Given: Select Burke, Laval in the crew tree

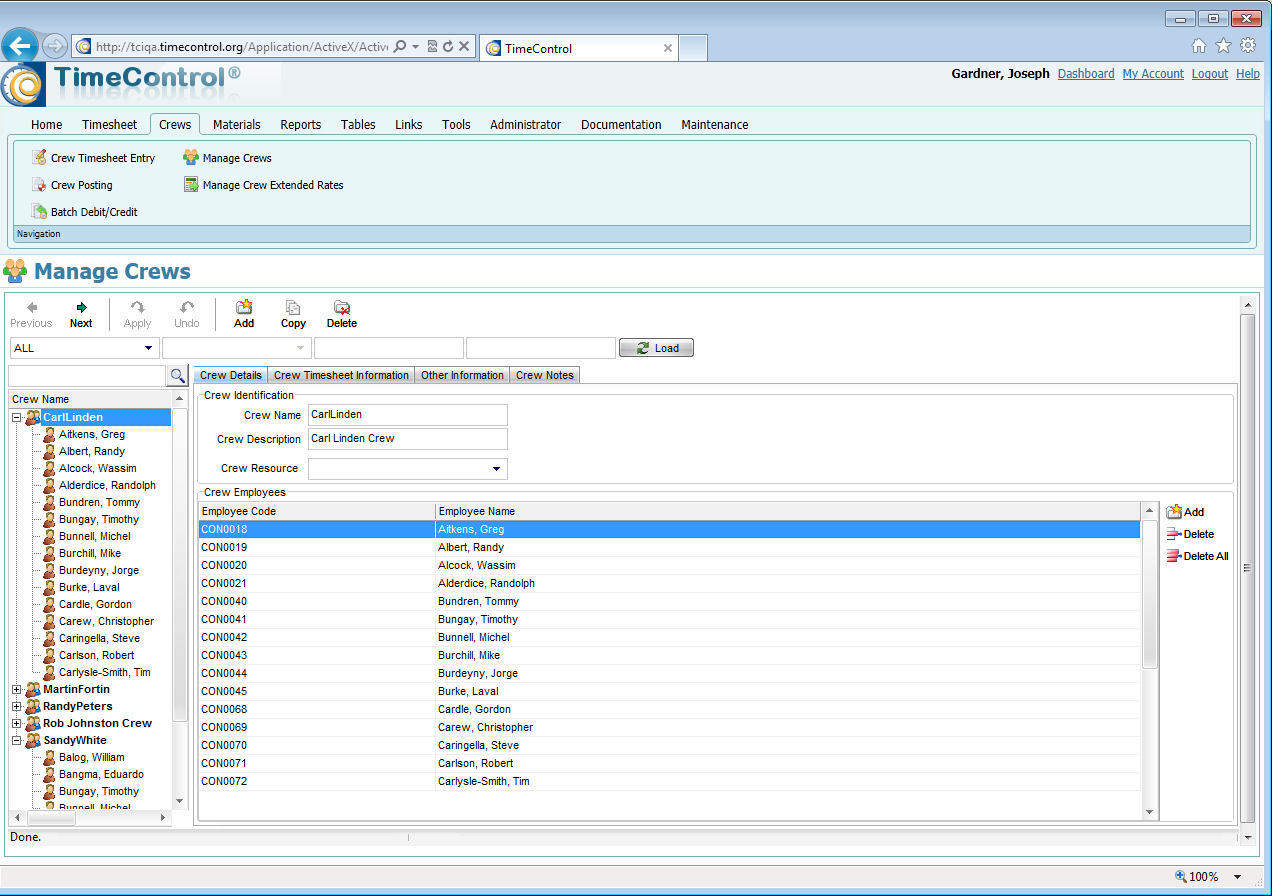Looking at the screenshot, I should tap(89, 588).
